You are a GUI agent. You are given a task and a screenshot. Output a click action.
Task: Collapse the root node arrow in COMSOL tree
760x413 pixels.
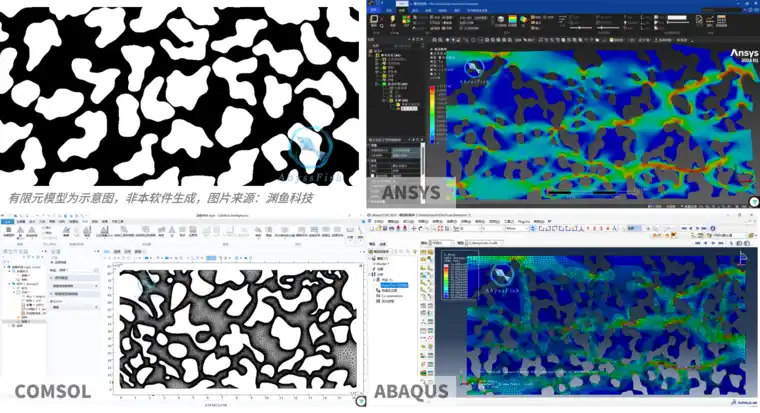click(4, 267)
